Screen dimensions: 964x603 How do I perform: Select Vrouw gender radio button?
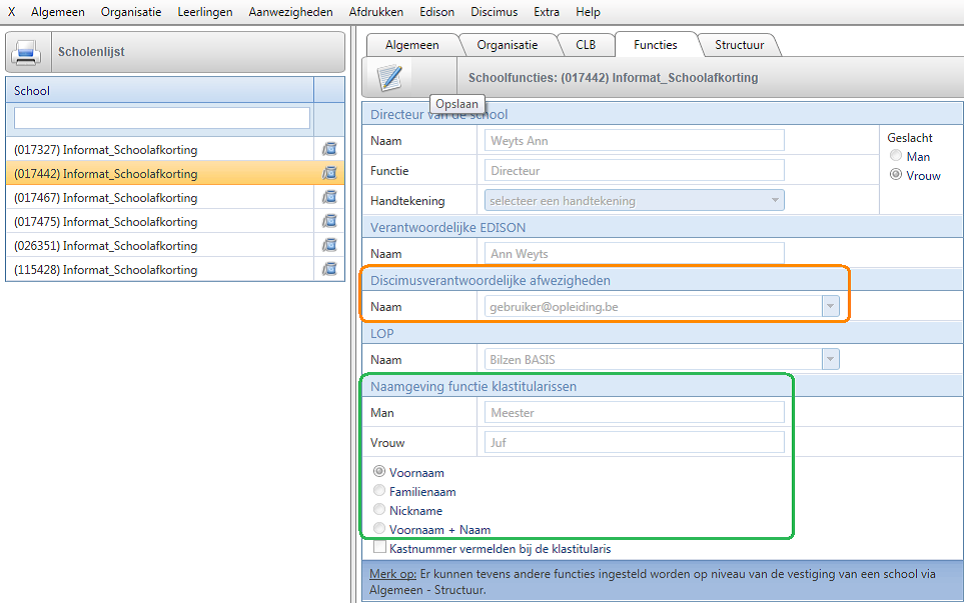click(x=896, y=175)
